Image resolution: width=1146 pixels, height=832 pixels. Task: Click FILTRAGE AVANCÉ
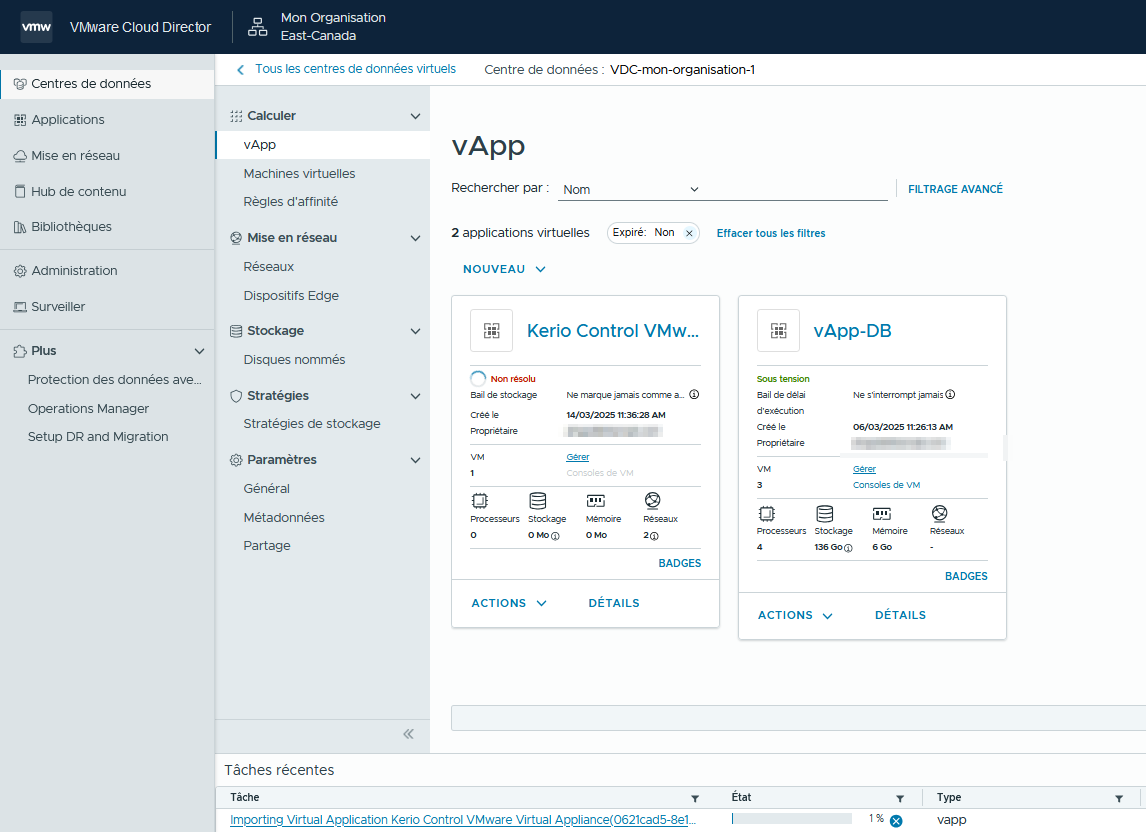(x=955, y=189)
